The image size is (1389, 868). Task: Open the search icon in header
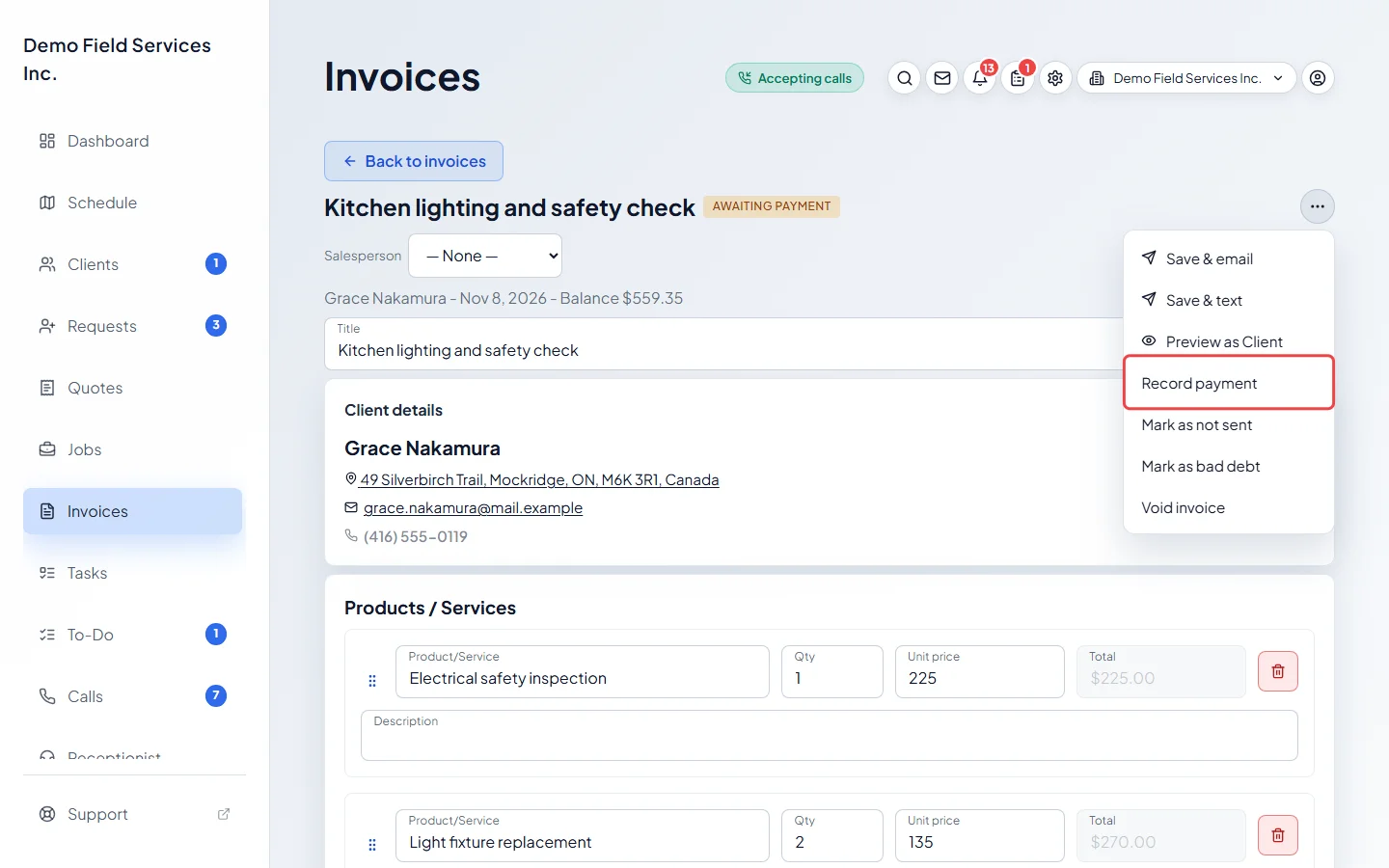click(904, 78)
